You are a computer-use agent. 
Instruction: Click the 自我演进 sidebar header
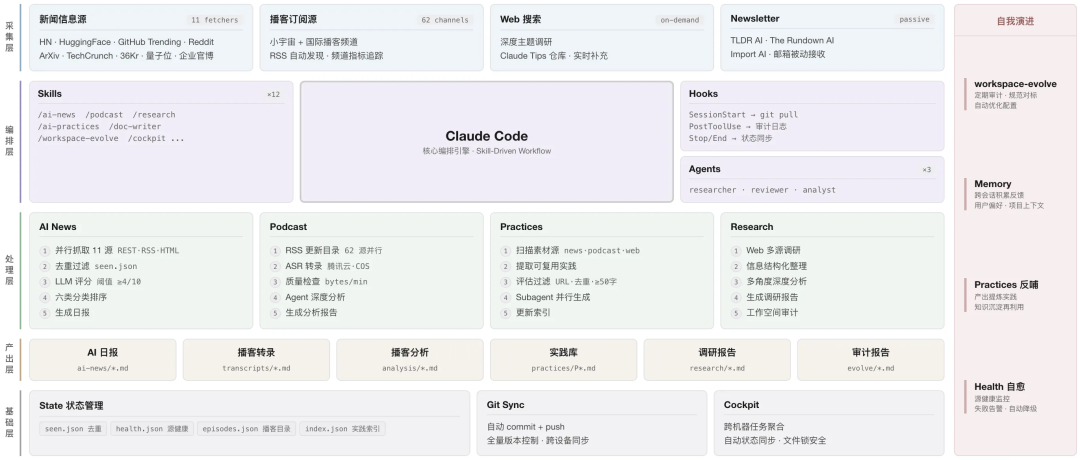pyautogui.click(x=1015, y=21)
